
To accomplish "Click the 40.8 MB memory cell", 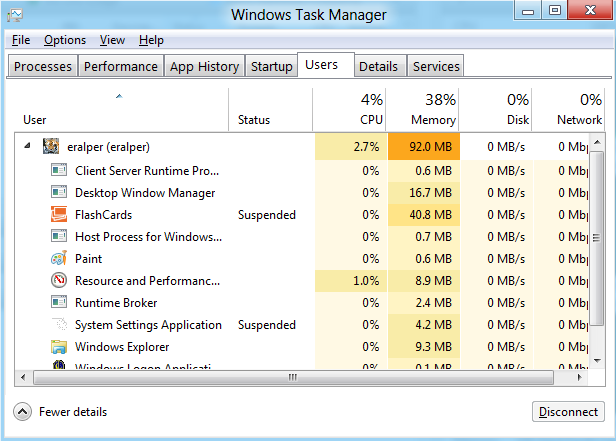I will 424,214.
